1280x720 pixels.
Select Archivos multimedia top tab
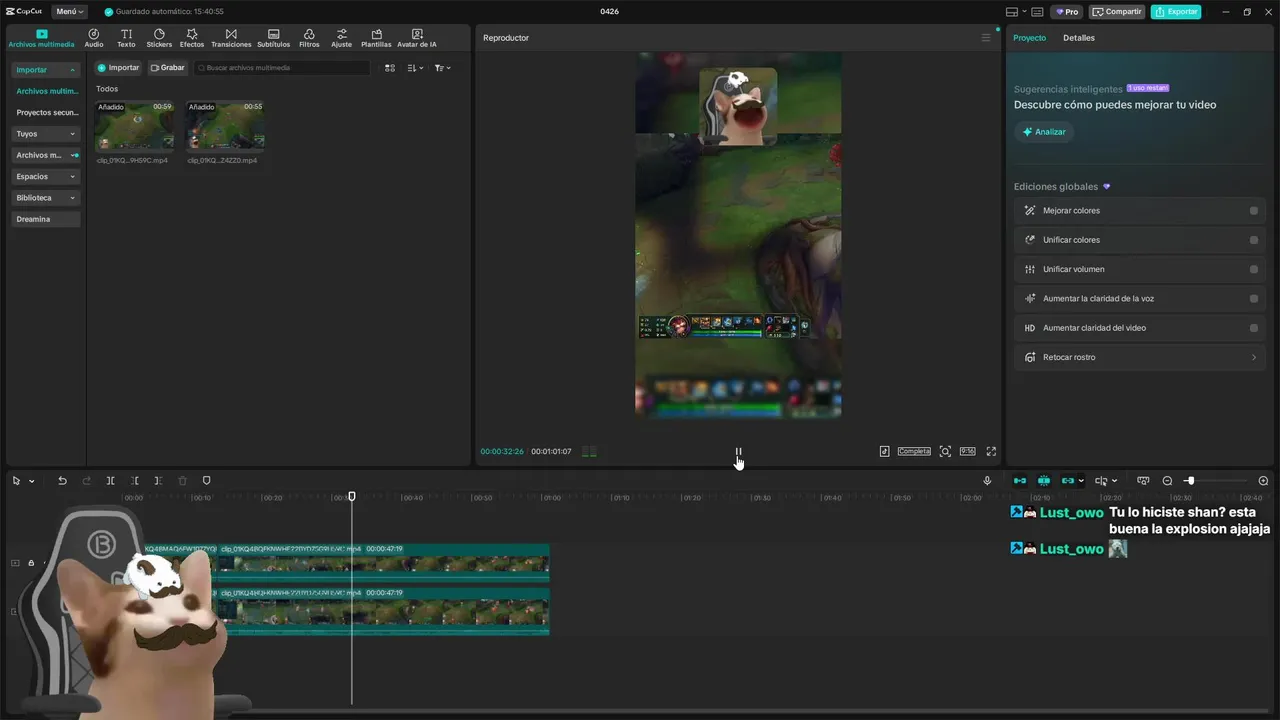[41, 38]
